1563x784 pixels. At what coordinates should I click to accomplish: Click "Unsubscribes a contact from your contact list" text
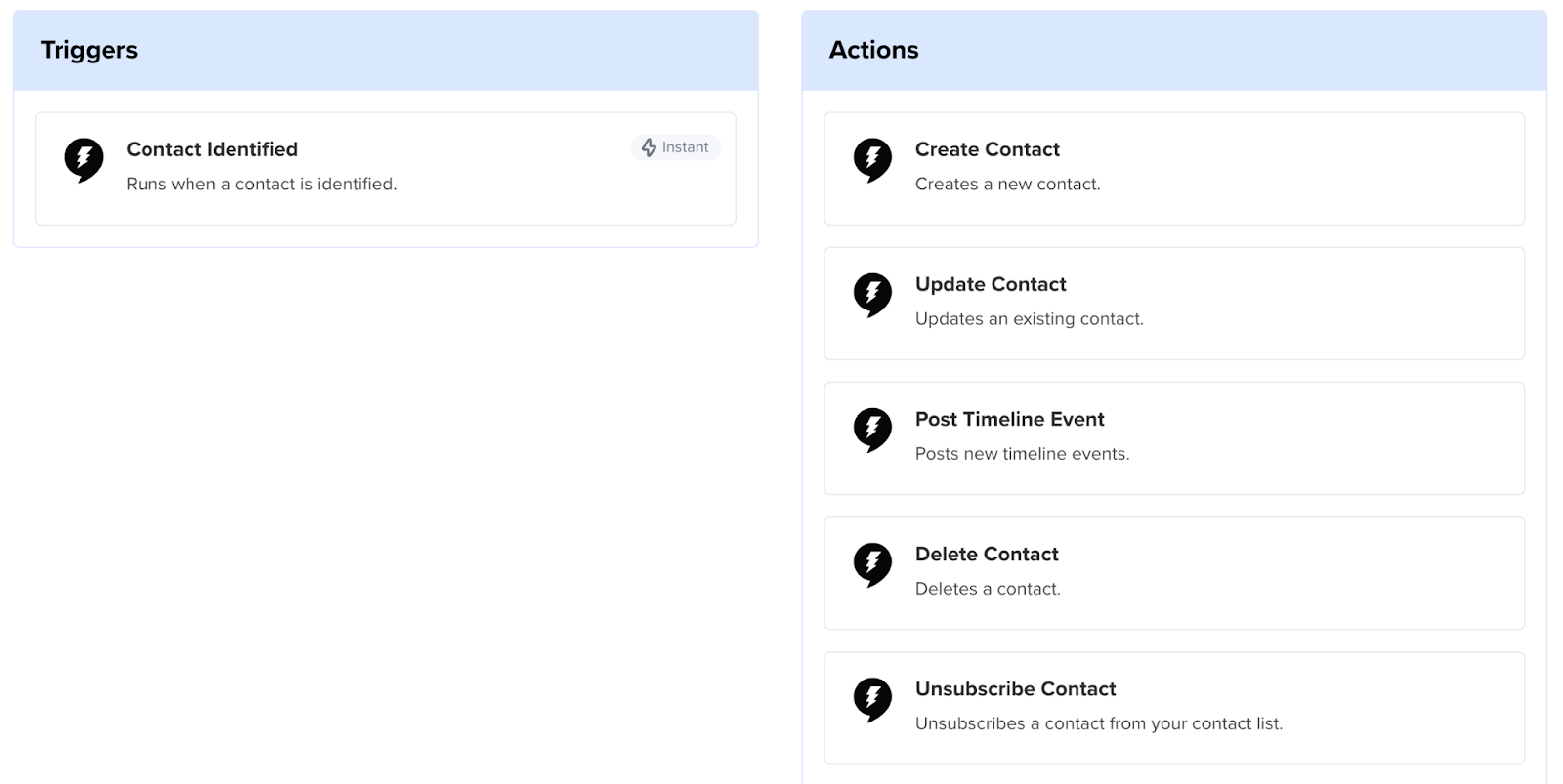[x=1098, y=723]
